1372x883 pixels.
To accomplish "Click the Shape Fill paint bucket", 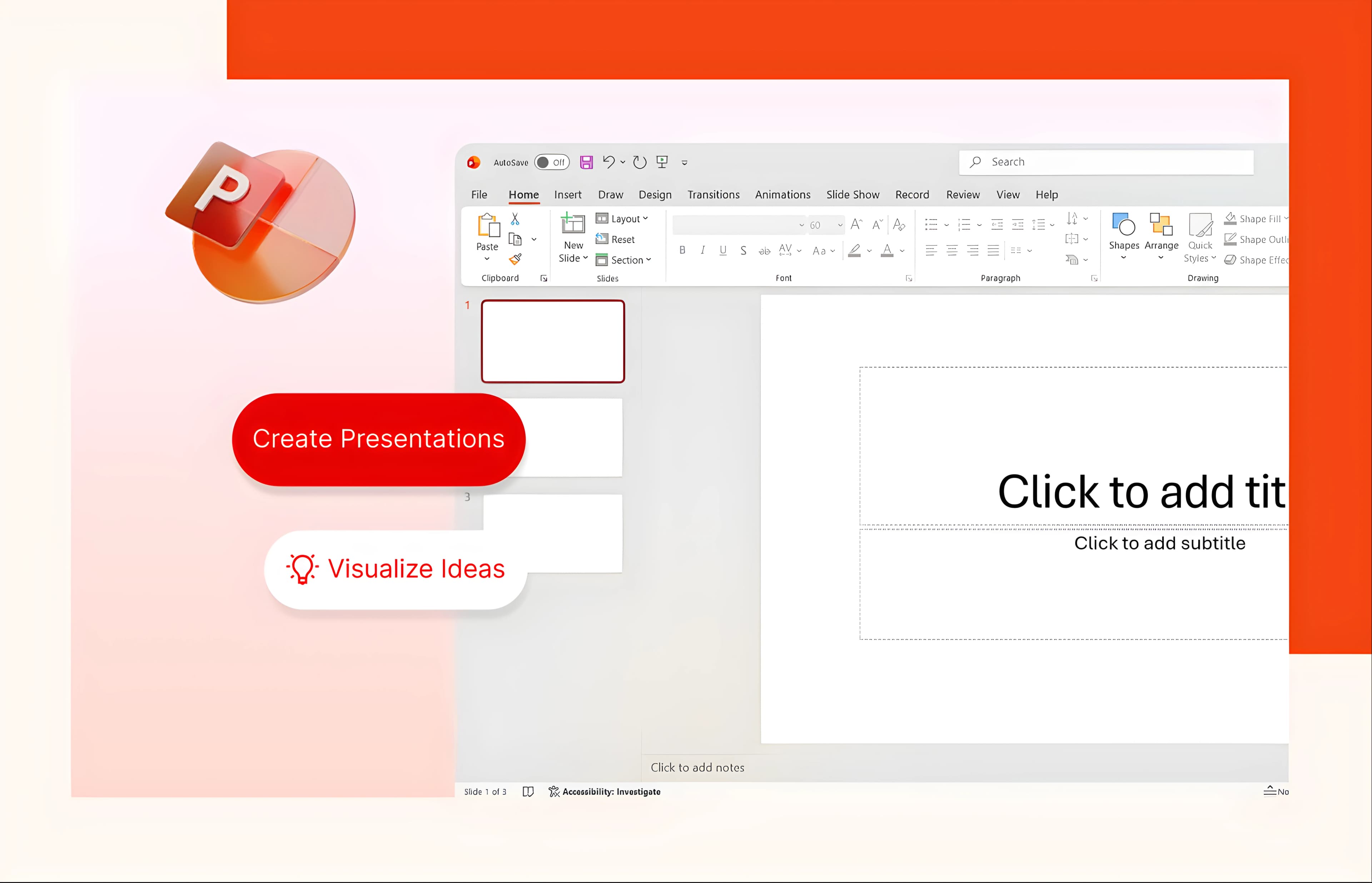I will pyautogui.click(x=1230, y=218).
